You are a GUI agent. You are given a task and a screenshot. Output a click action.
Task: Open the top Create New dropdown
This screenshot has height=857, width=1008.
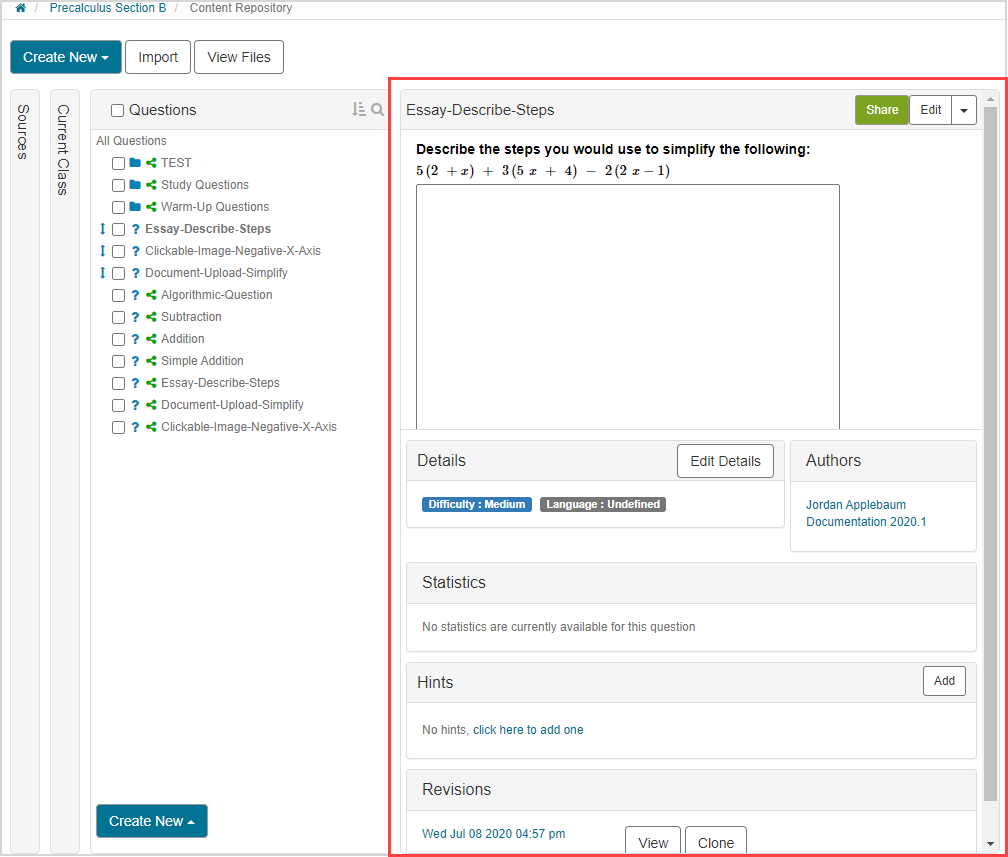(x=66, y=57)
